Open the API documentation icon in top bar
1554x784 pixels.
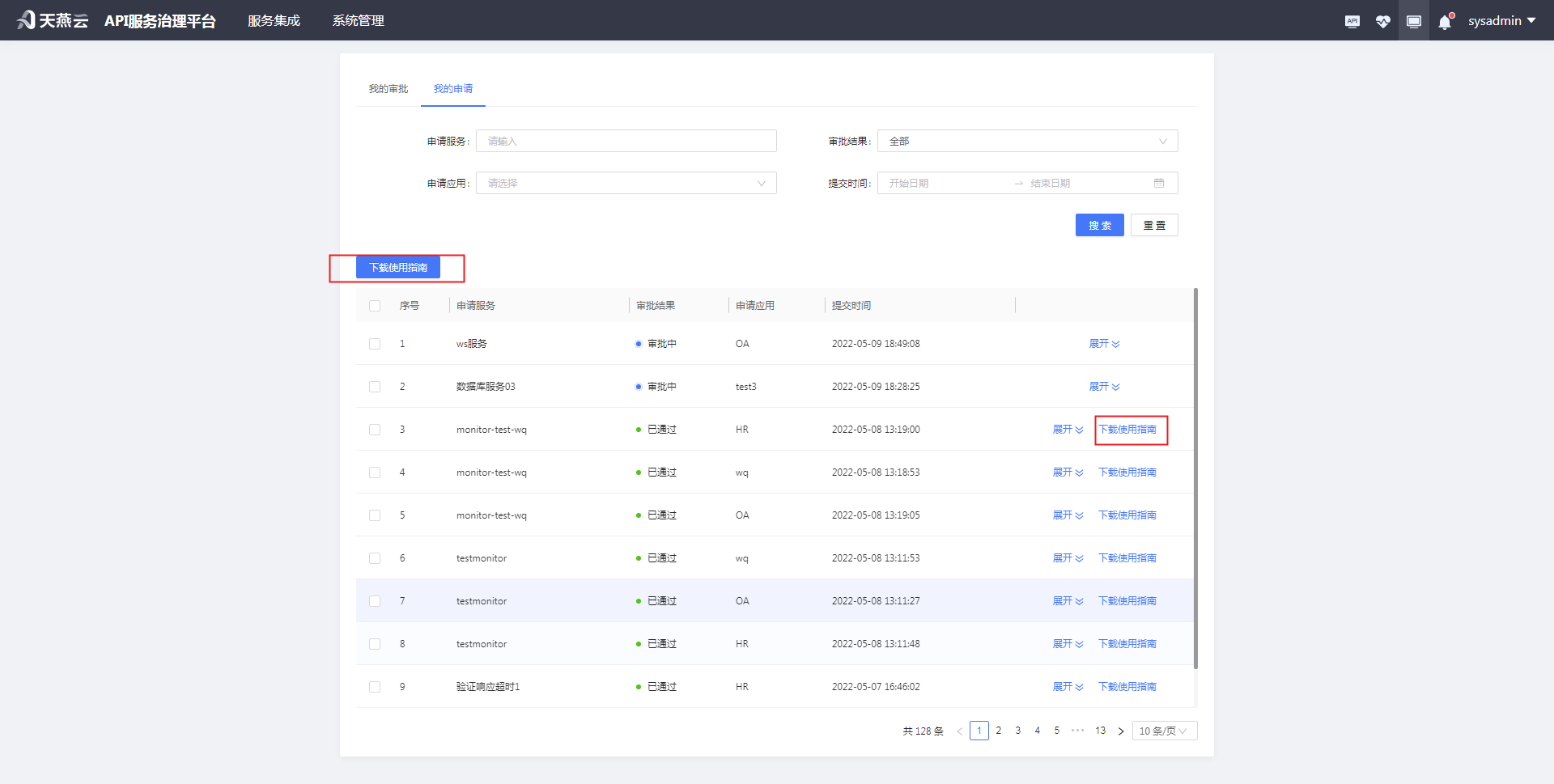point(1352,20)
